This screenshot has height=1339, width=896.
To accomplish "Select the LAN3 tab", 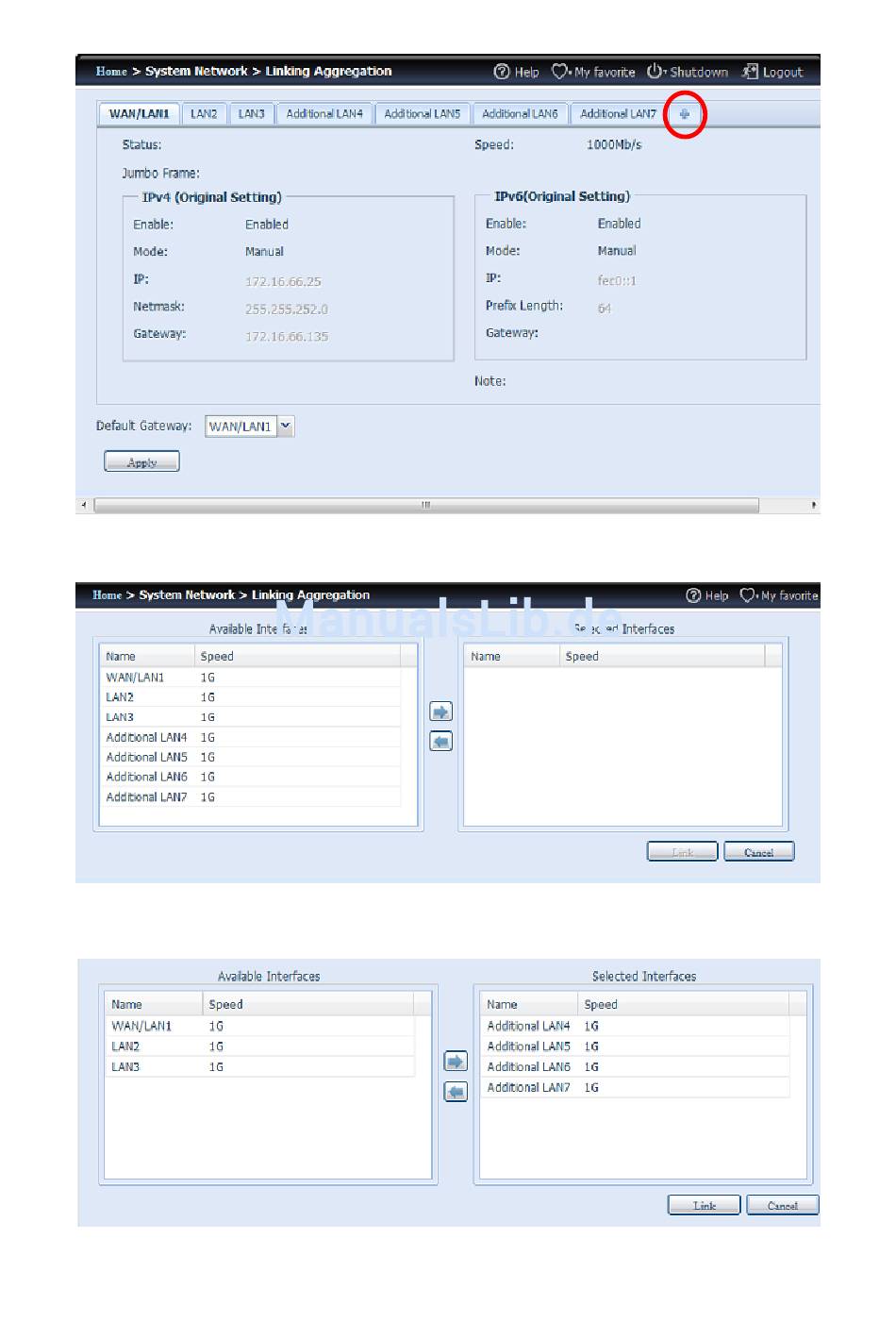I will pos(251,114).
